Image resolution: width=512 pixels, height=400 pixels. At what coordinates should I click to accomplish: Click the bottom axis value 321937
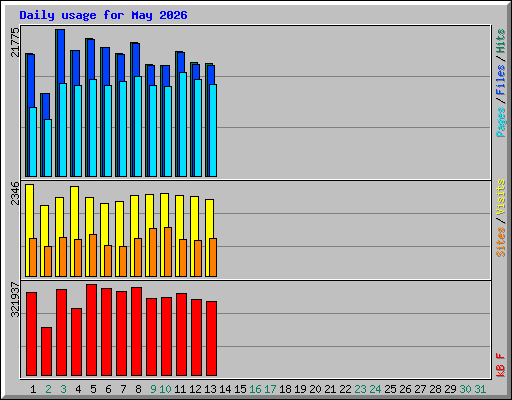coord(15,299)
